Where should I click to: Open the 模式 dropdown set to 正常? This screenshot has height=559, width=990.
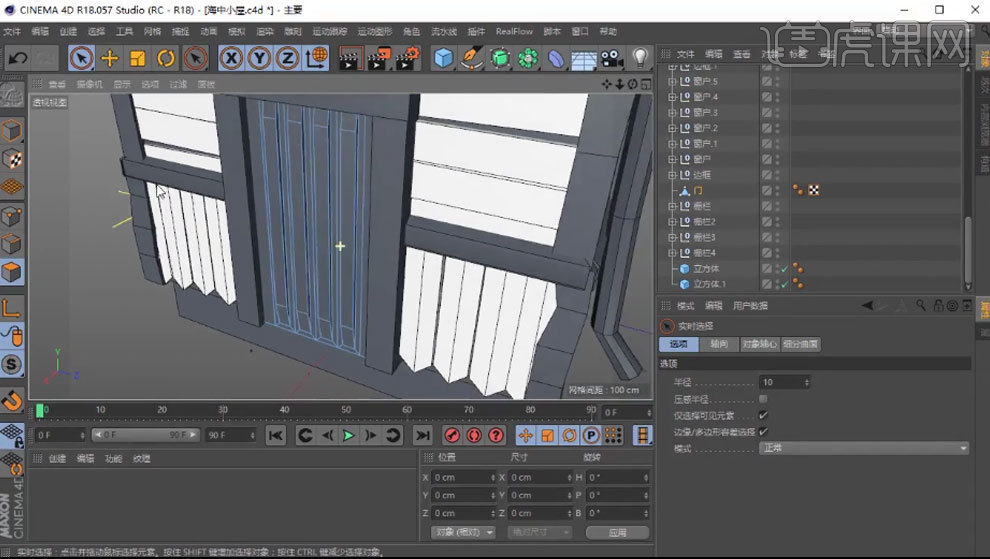pyautogui.click(x=864, y=448)
